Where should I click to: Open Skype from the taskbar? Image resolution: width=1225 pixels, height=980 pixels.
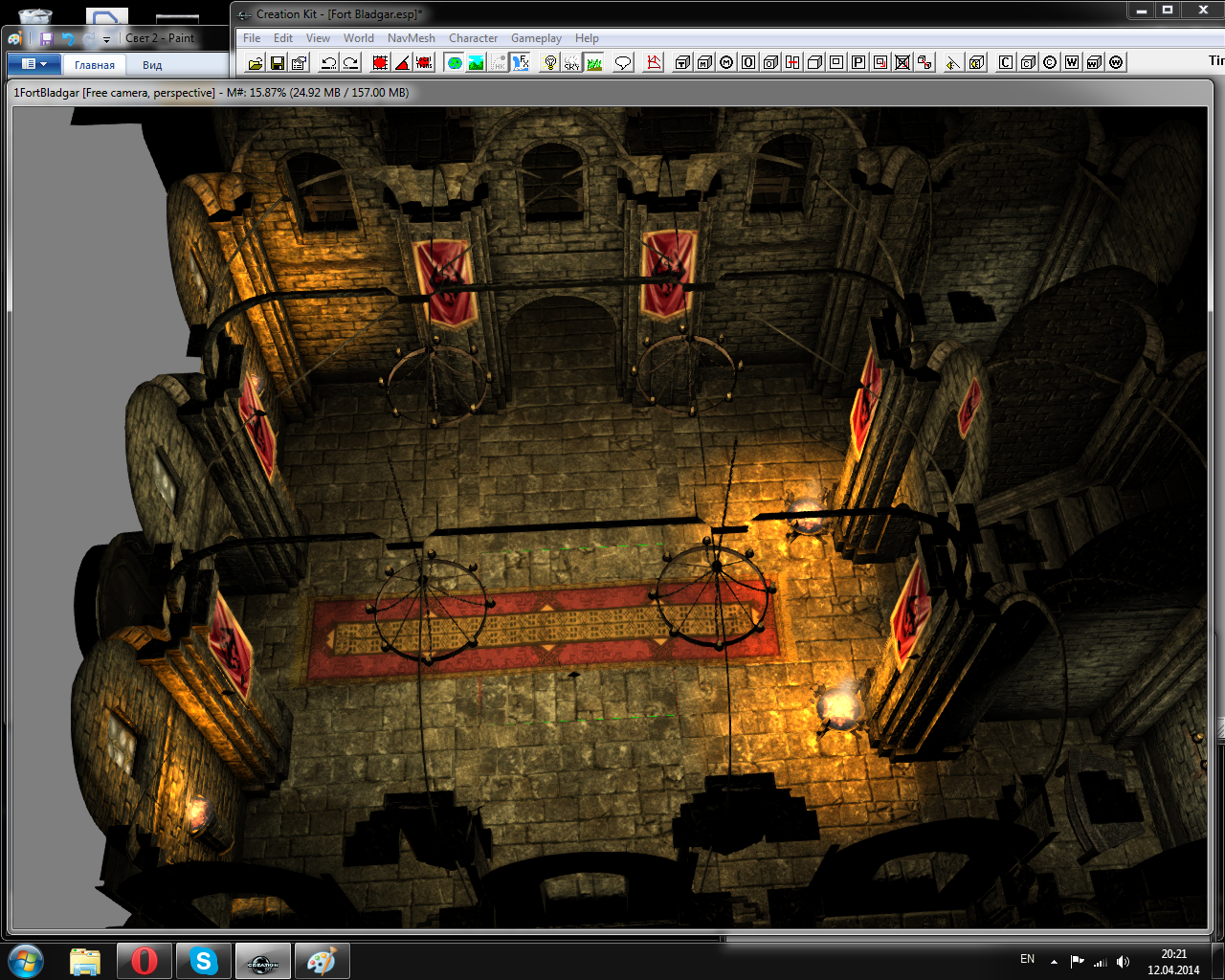pyautogui.click(x=204, y=961)
